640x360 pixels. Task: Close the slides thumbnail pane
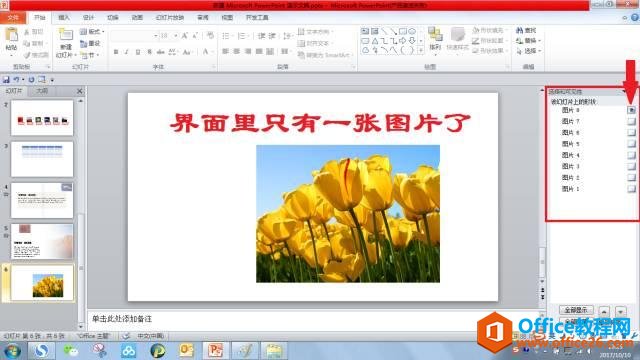[x=80, y=91]
